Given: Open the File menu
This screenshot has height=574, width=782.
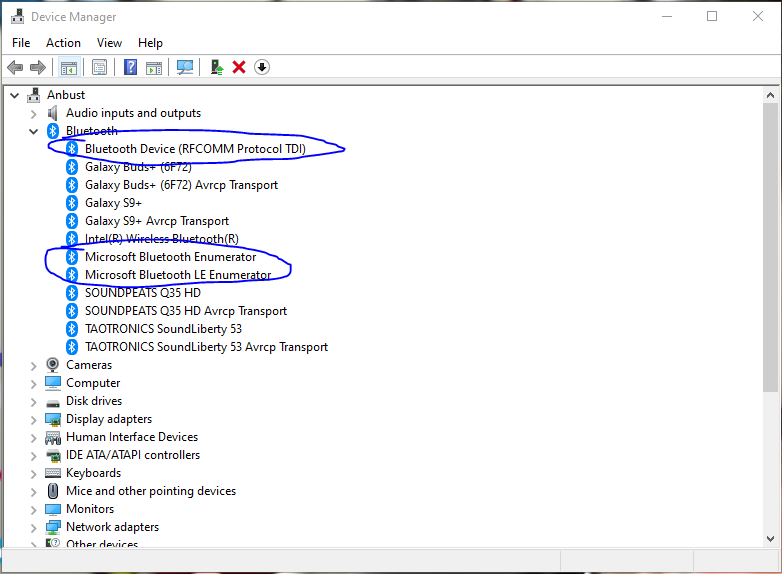Looking at the screenshot, I should [x=21, y=43].
